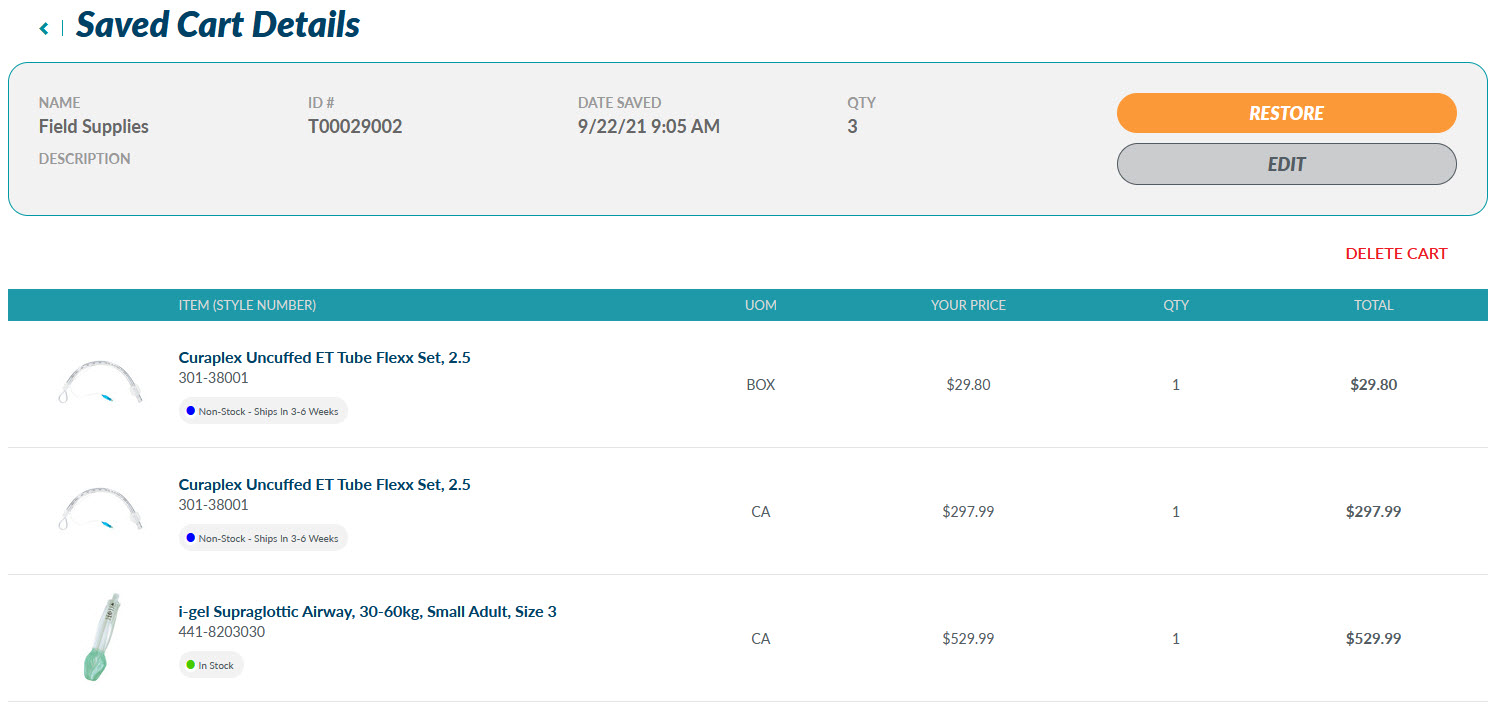Open first Curaplex ET Tube thumbnail image
This screenshot has height=724, width=1497.
pyautogui.click(x=100, y=384)
